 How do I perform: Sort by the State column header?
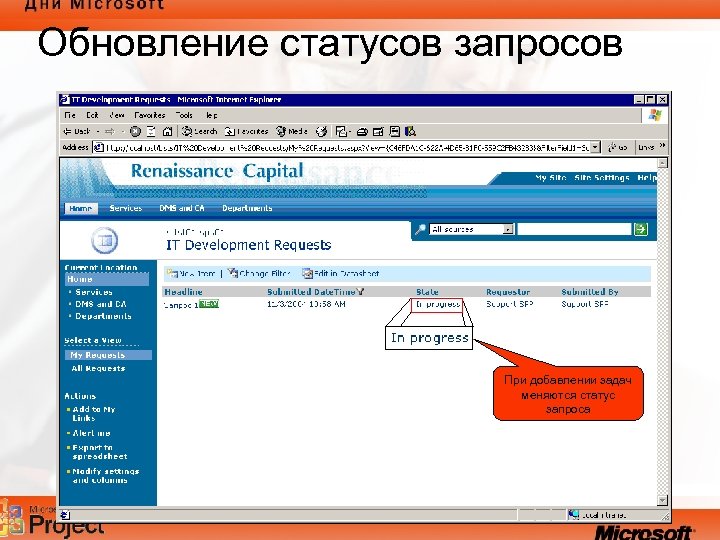(x=427, y=292)
